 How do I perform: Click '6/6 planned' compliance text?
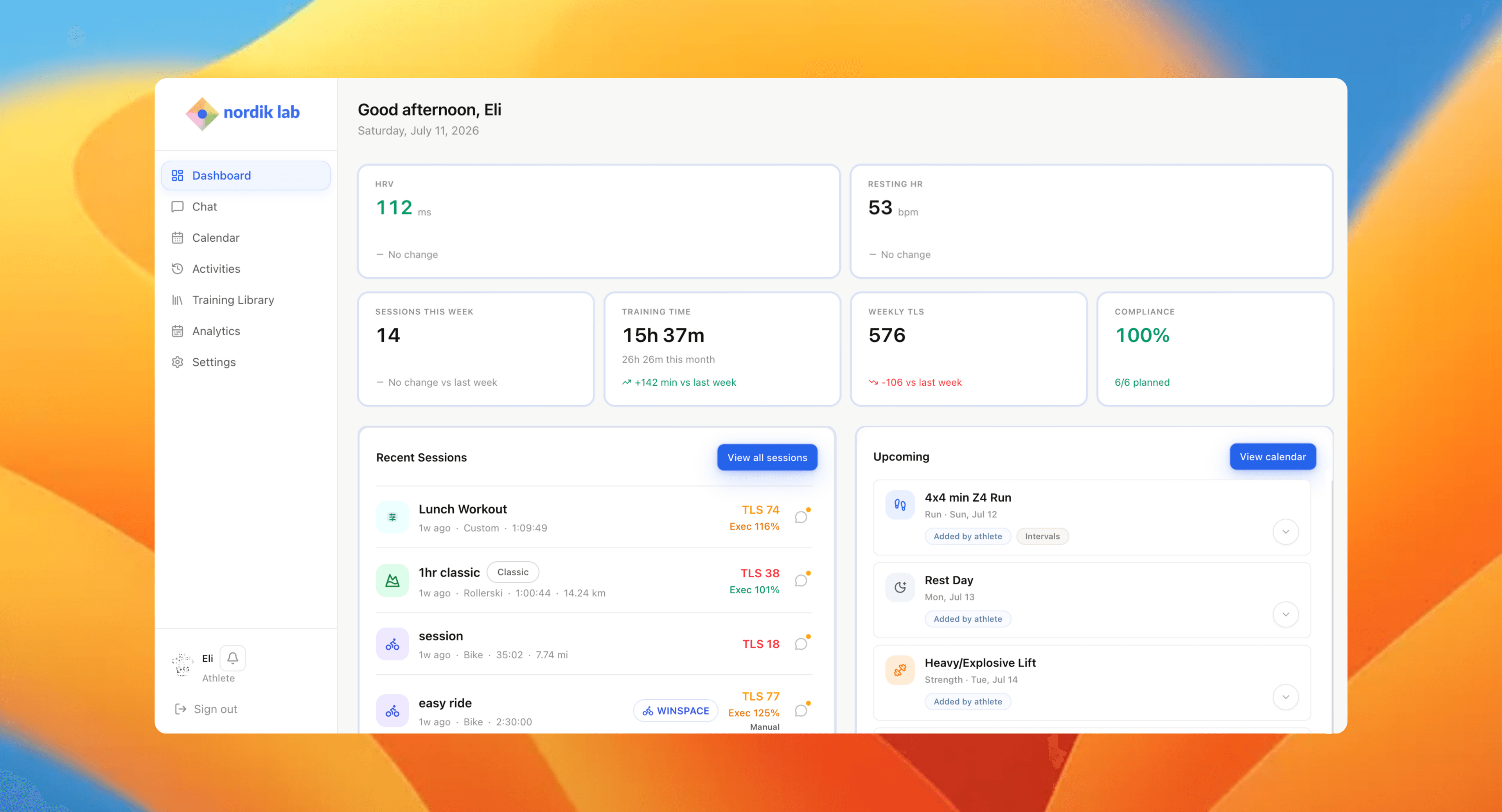point(1142,383)
